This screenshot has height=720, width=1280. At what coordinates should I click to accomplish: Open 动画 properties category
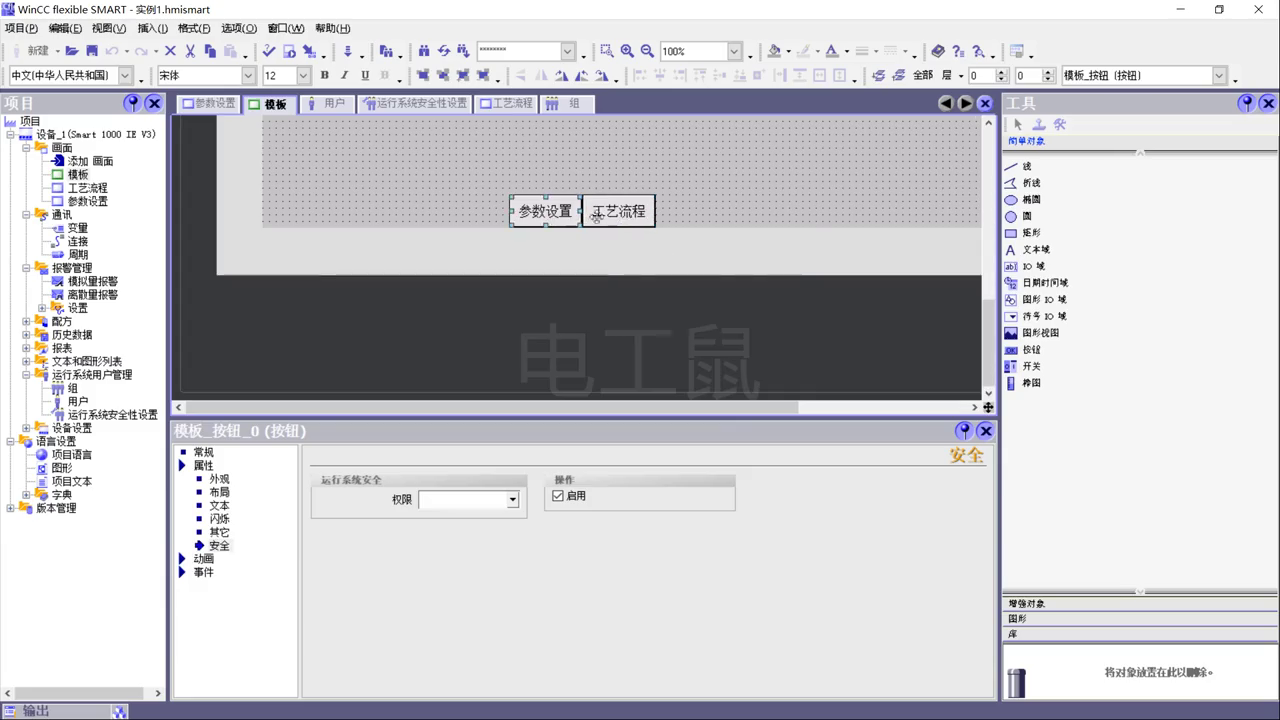tap(203, 559)
